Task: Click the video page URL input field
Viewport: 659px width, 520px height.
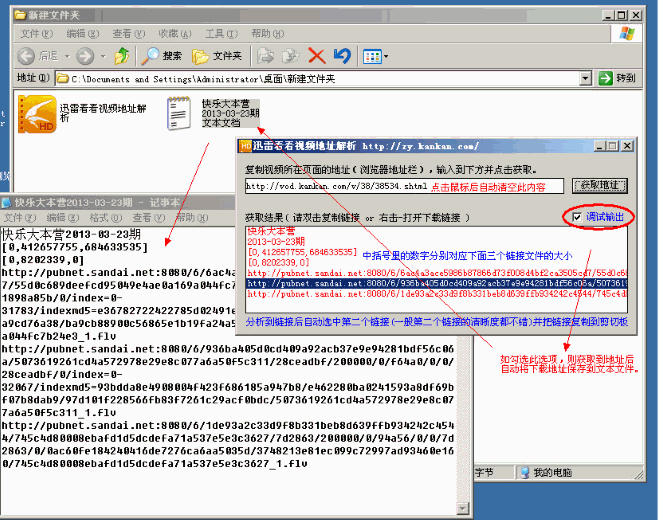Action: [400, 186]
